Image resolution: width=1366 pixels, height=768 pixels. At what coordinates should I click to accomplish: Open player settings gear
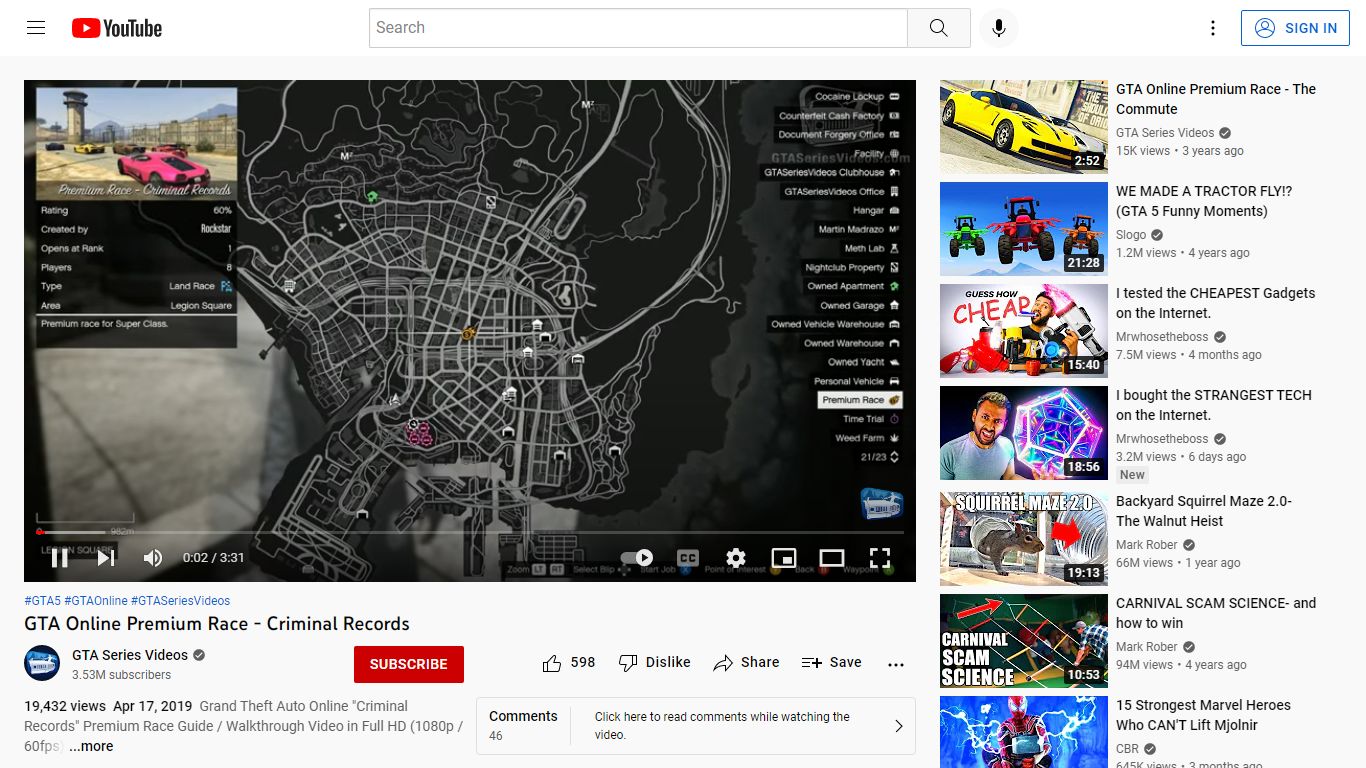(x=736, y=557)
